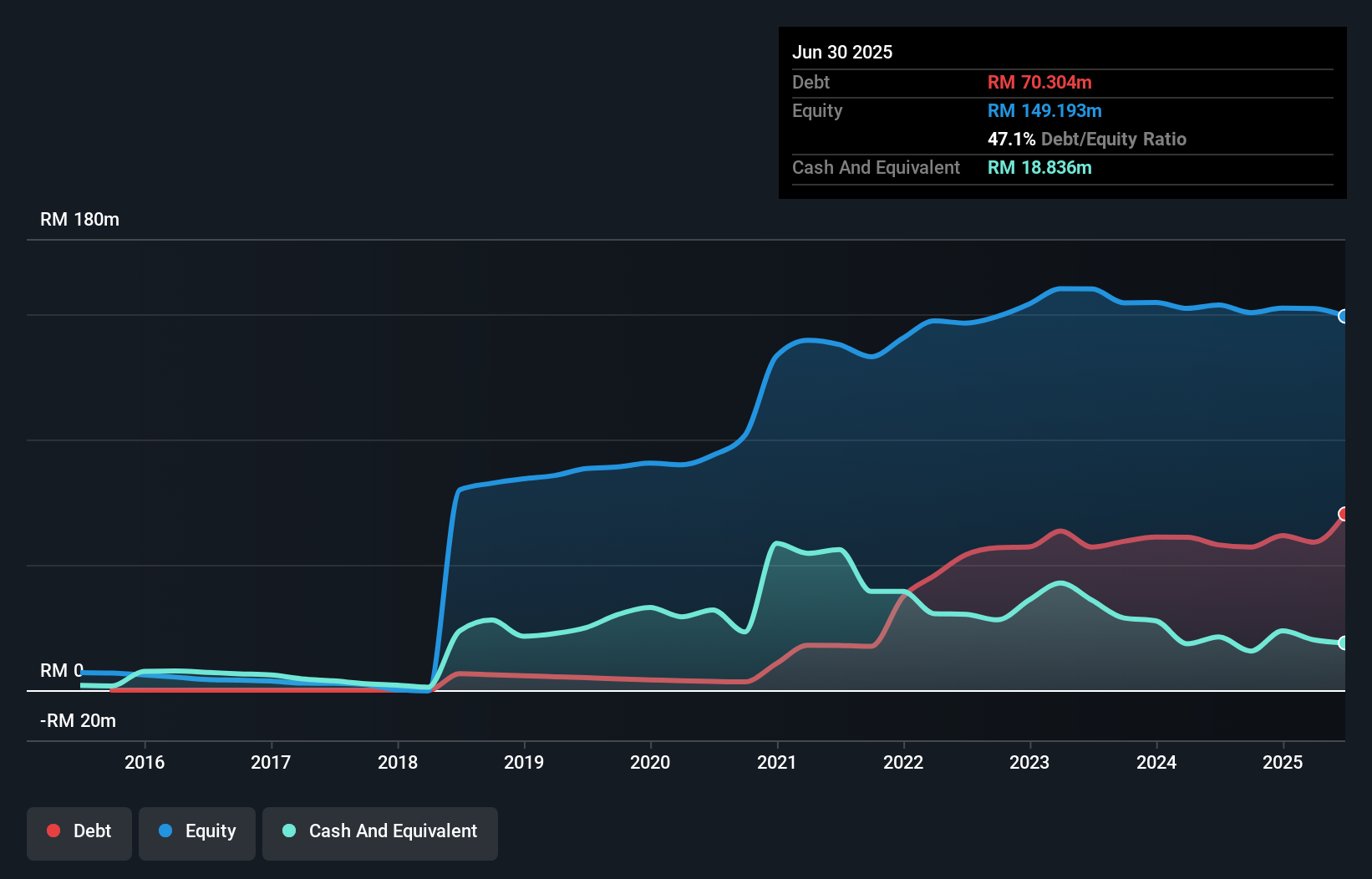This screenshot has height=879, width=1372.
Task: Click the RM 18.836m cash value
Action: pos(1039,167)
